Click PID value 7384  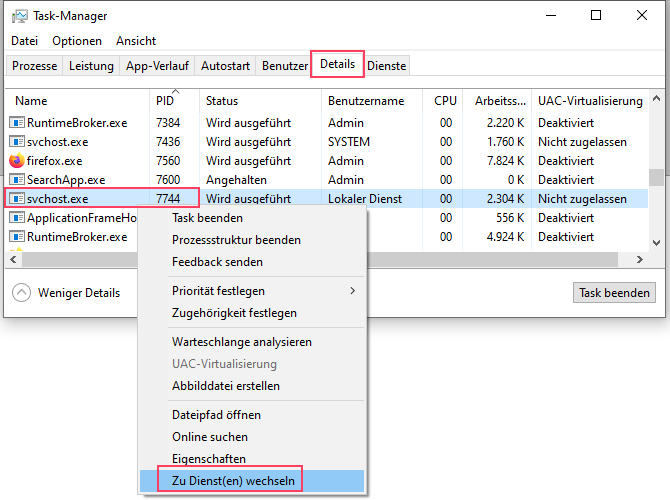[x=168, y=123]
